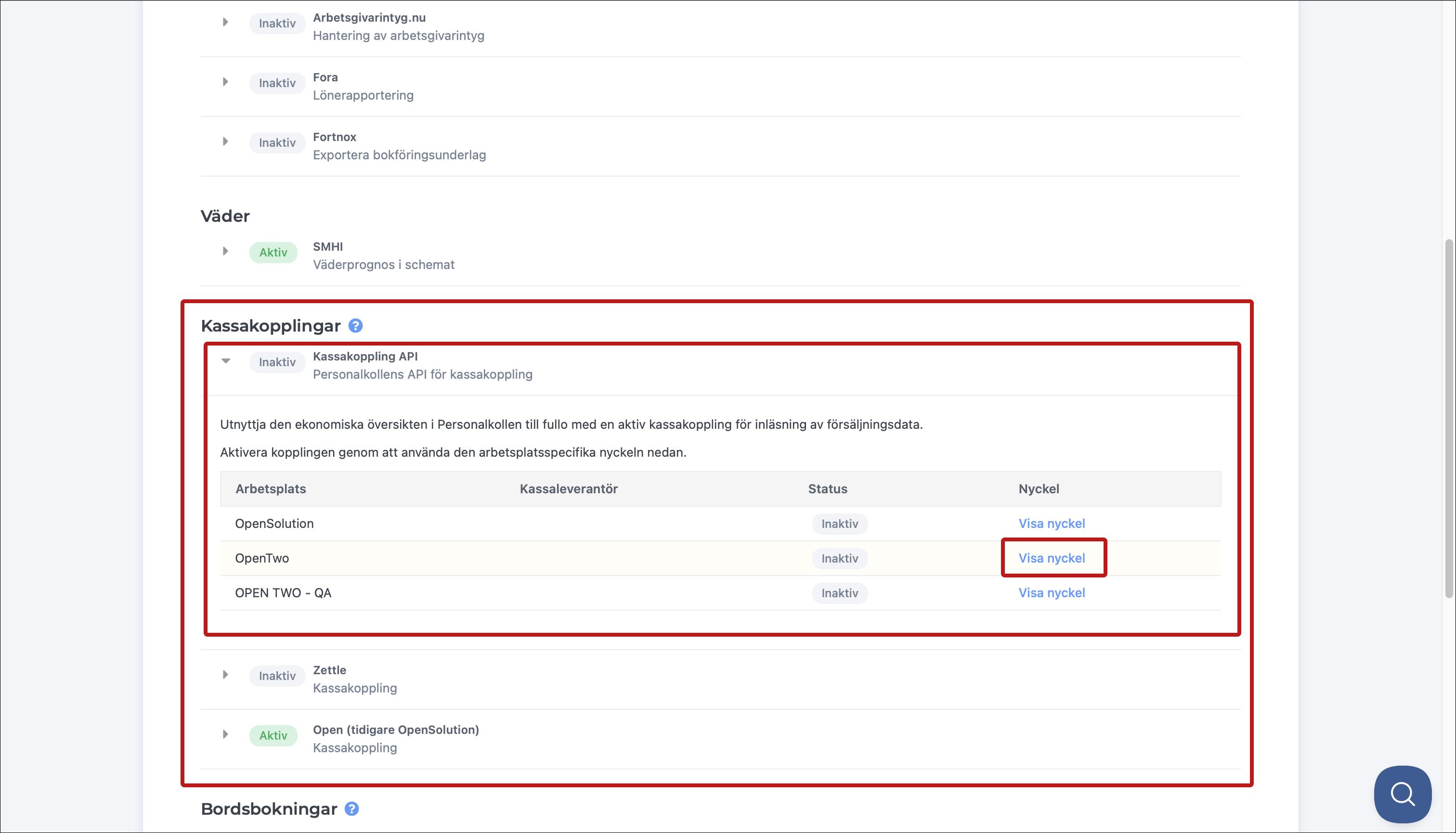Click the Inaktiv badge in OPEN TWO - QA row

pyautogui.click(x=840, y=593)
